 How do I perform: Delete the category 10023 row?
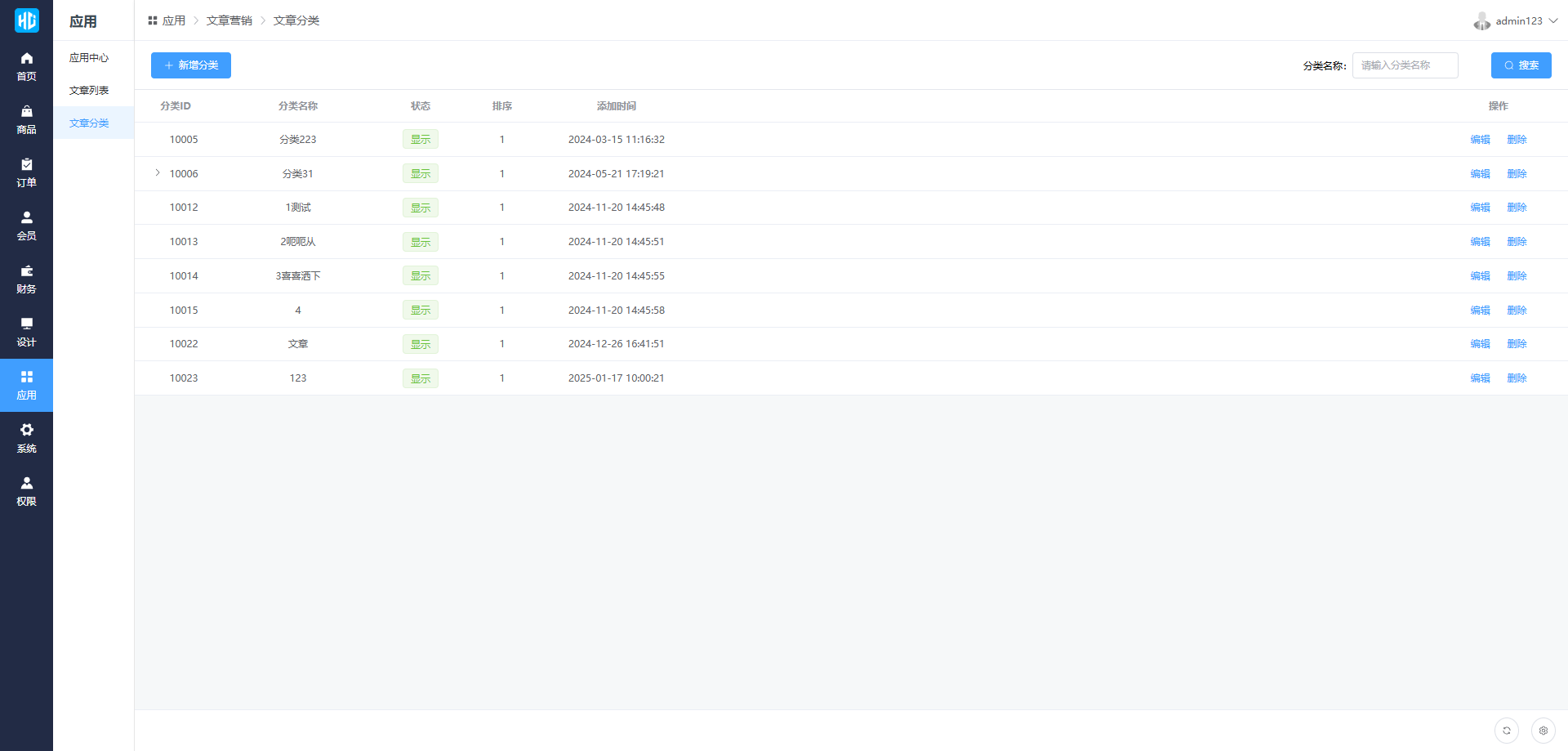1517,378
